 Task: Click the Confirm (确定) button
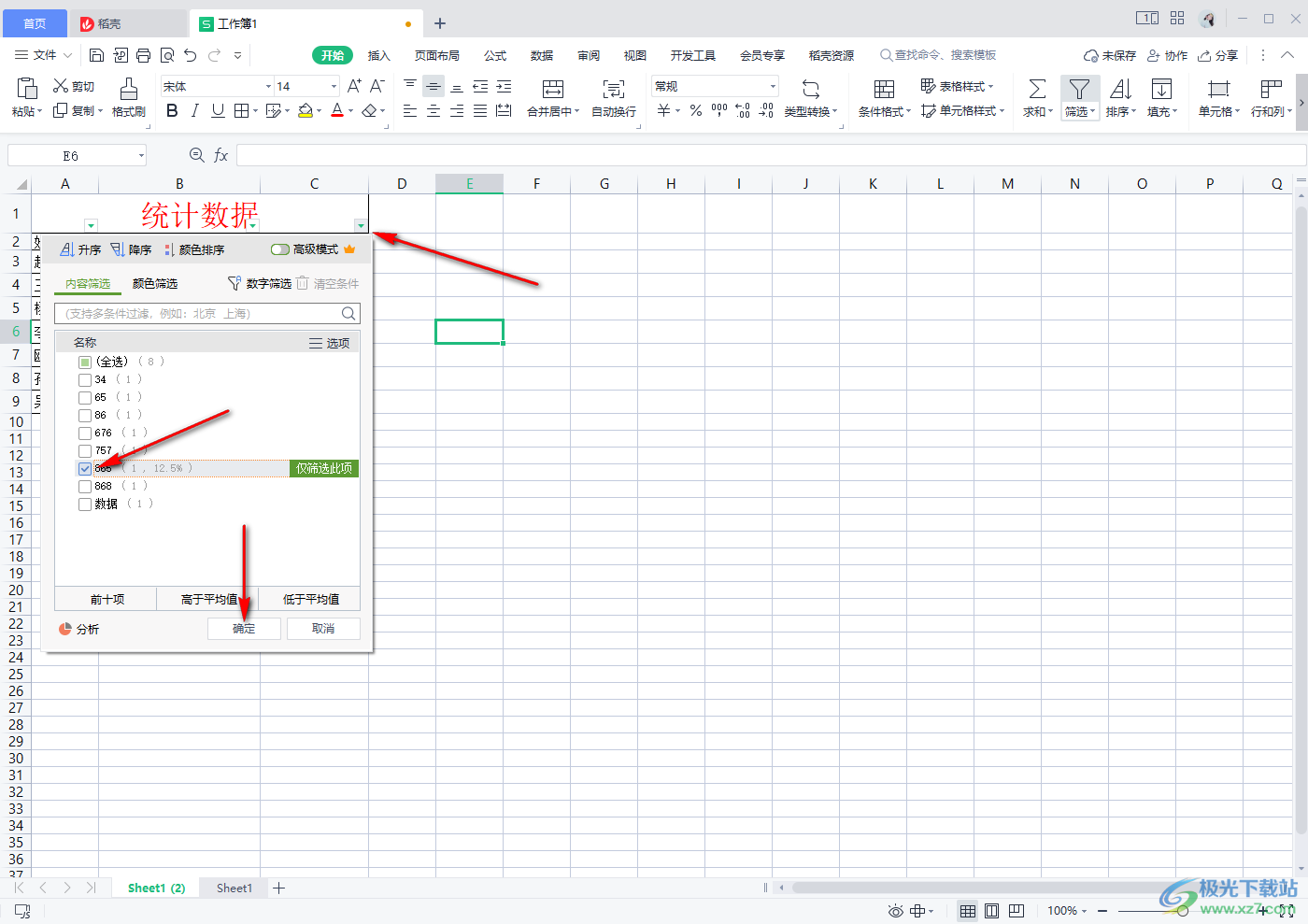[244, 629]
